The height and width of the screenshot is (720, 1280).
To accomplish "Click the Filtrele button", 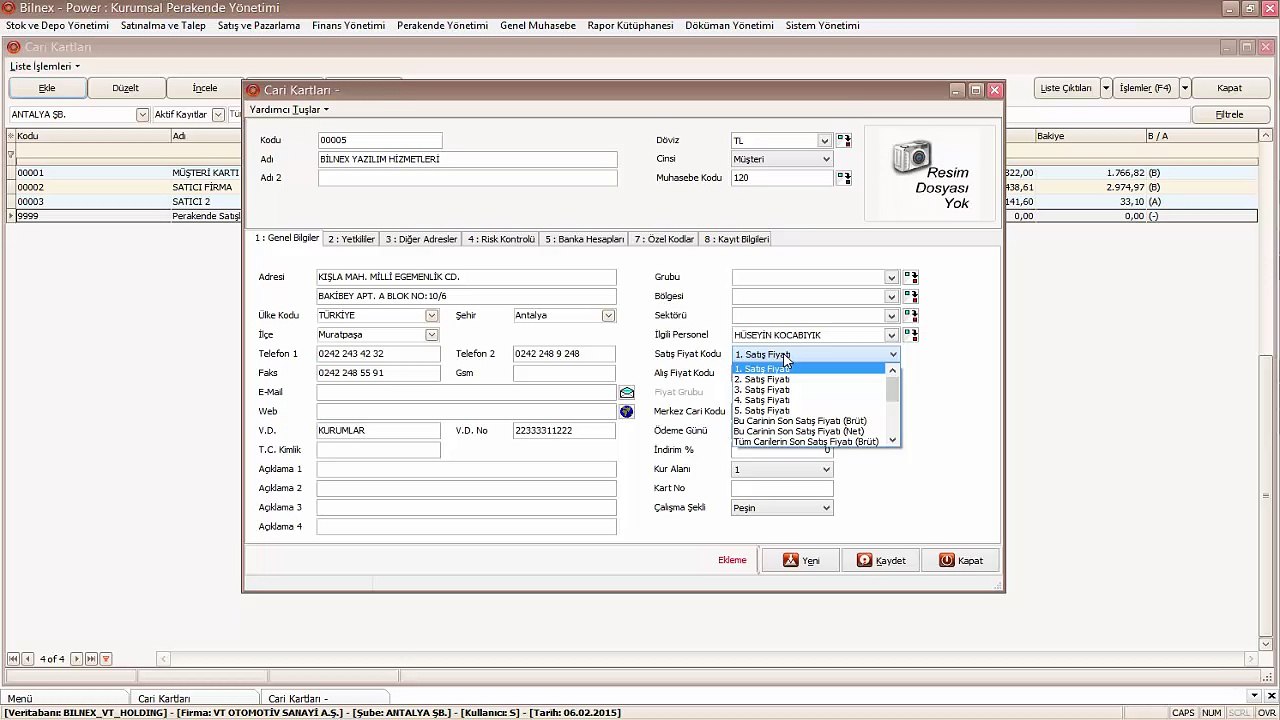I will coord(1230,114).
